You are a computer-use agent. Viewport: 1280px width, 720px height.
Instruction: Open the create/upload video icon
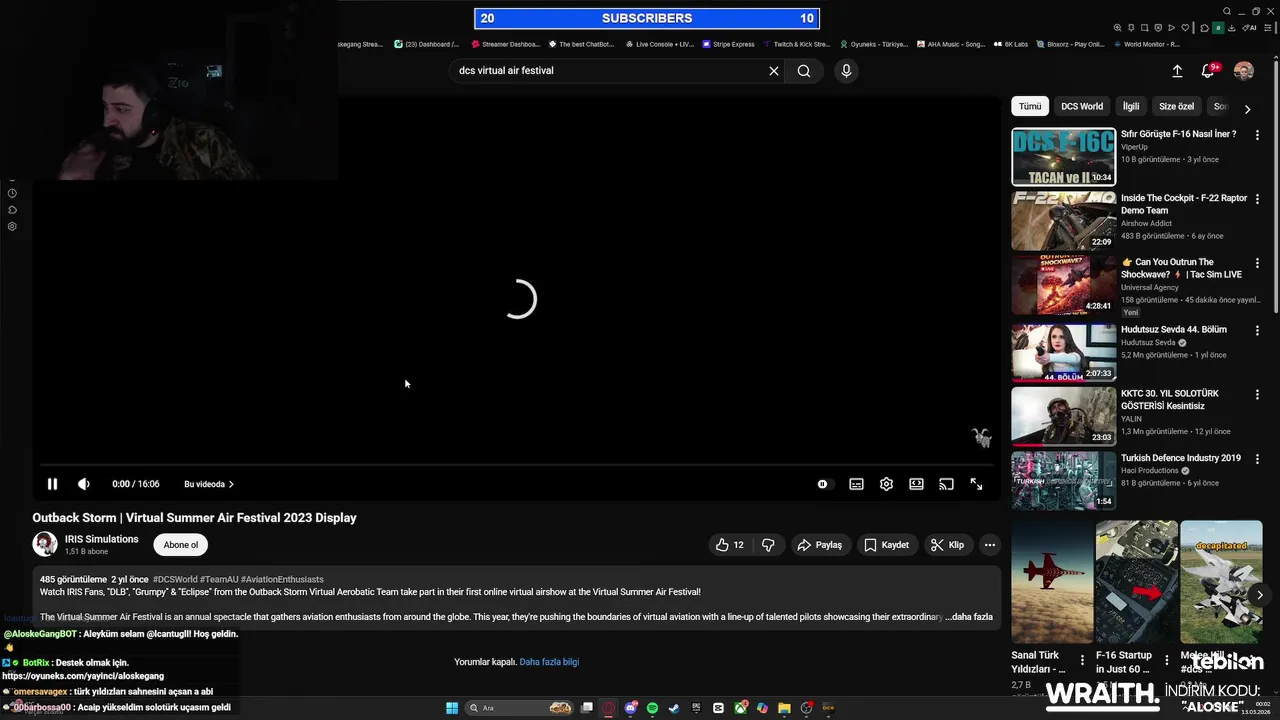[x=1177, y=71]
